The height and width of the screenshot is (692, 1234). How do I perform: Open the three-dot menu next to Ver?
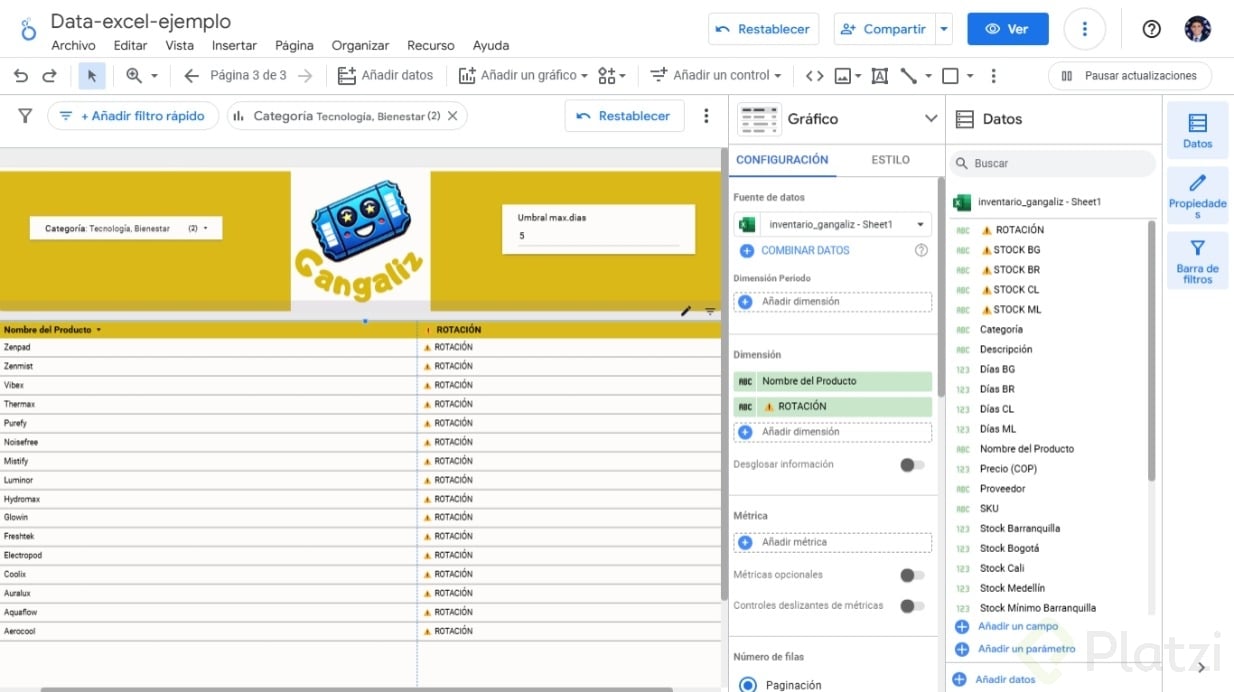[x=1084, y=29]
